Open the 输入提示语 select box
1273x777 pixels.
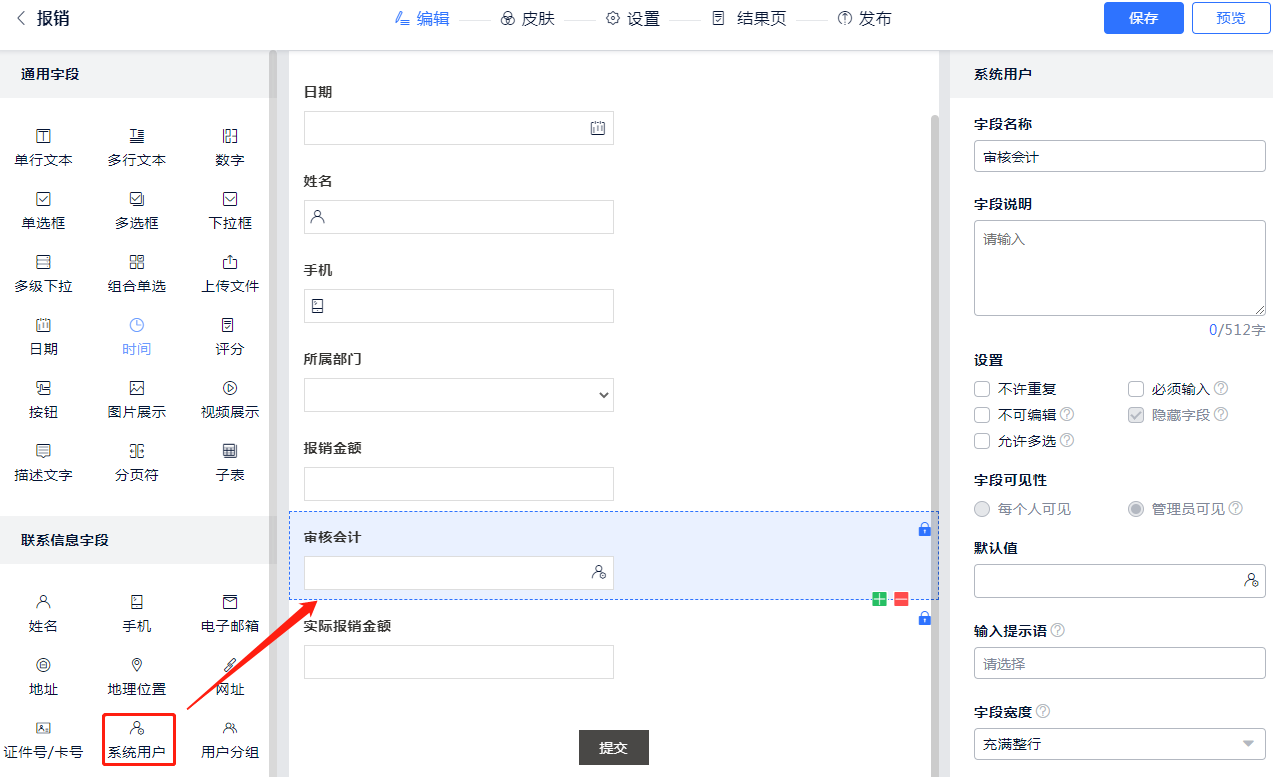point(1119,664)
